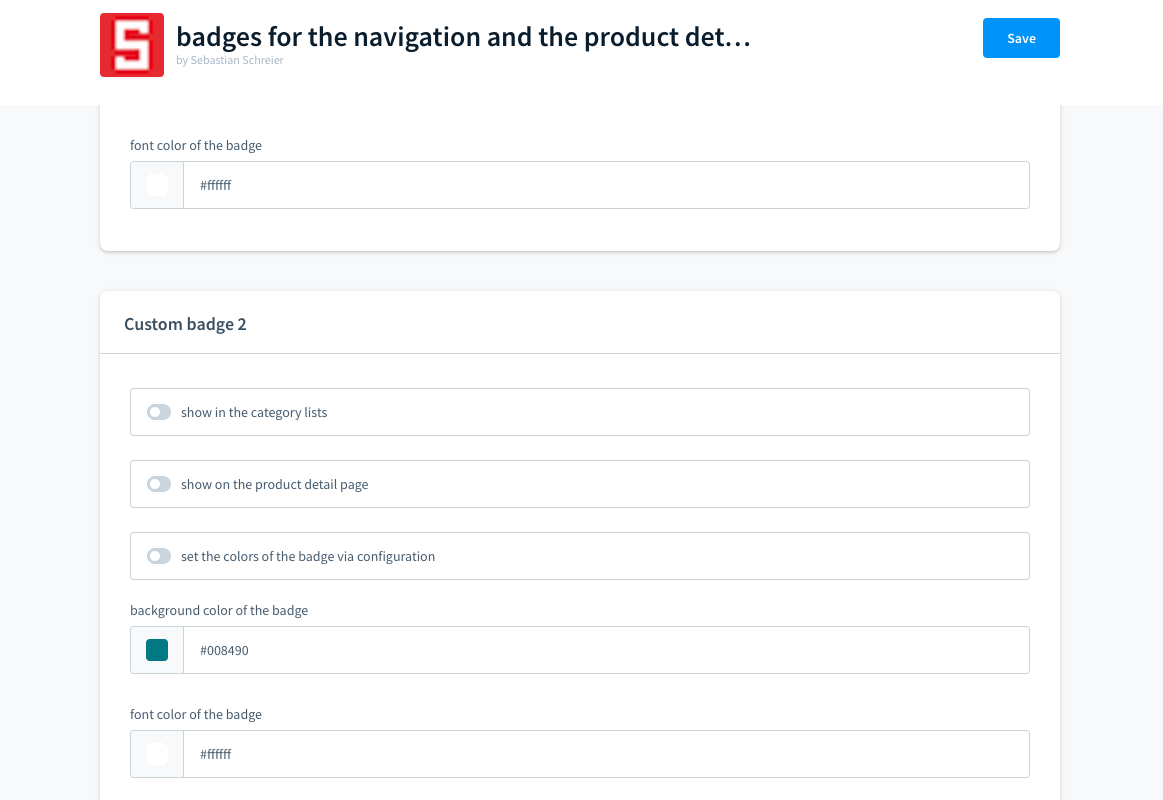This screenshot has width=1163, height=800.
Task: Enable show on the product detail page
Action: pos(159,484)
